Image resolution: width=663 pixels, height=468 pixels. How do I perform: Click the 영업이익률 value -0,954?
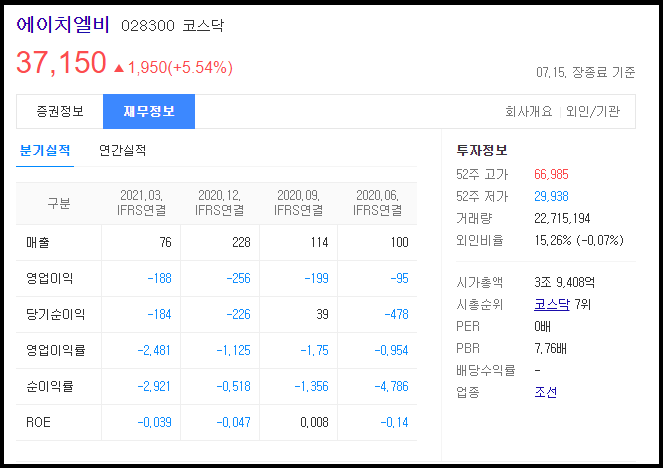coord(392,350)
